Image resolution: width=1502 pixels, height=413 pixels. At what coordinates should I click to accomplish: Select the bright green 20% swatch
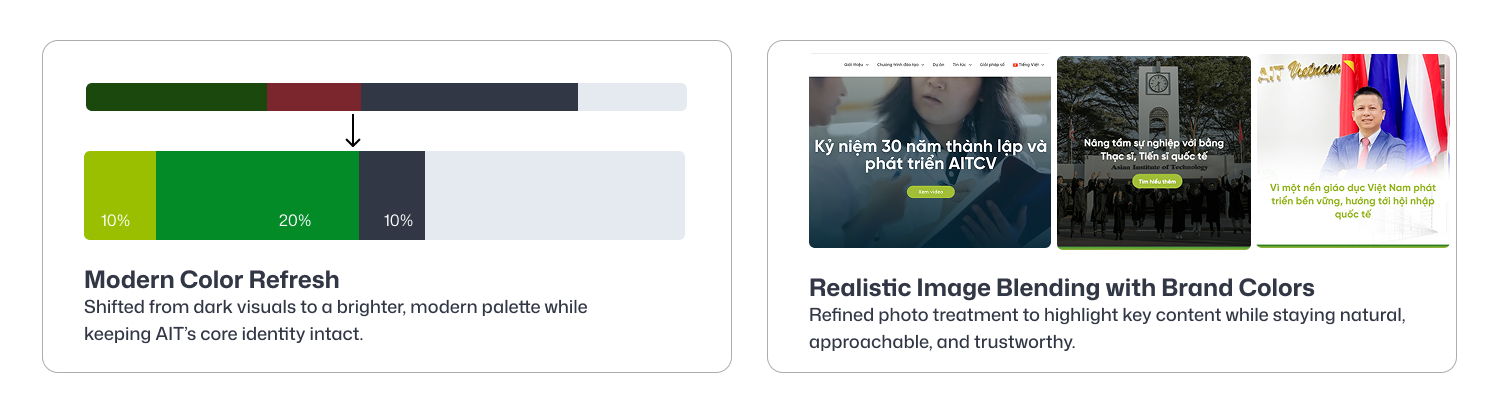tap(257, 195)
